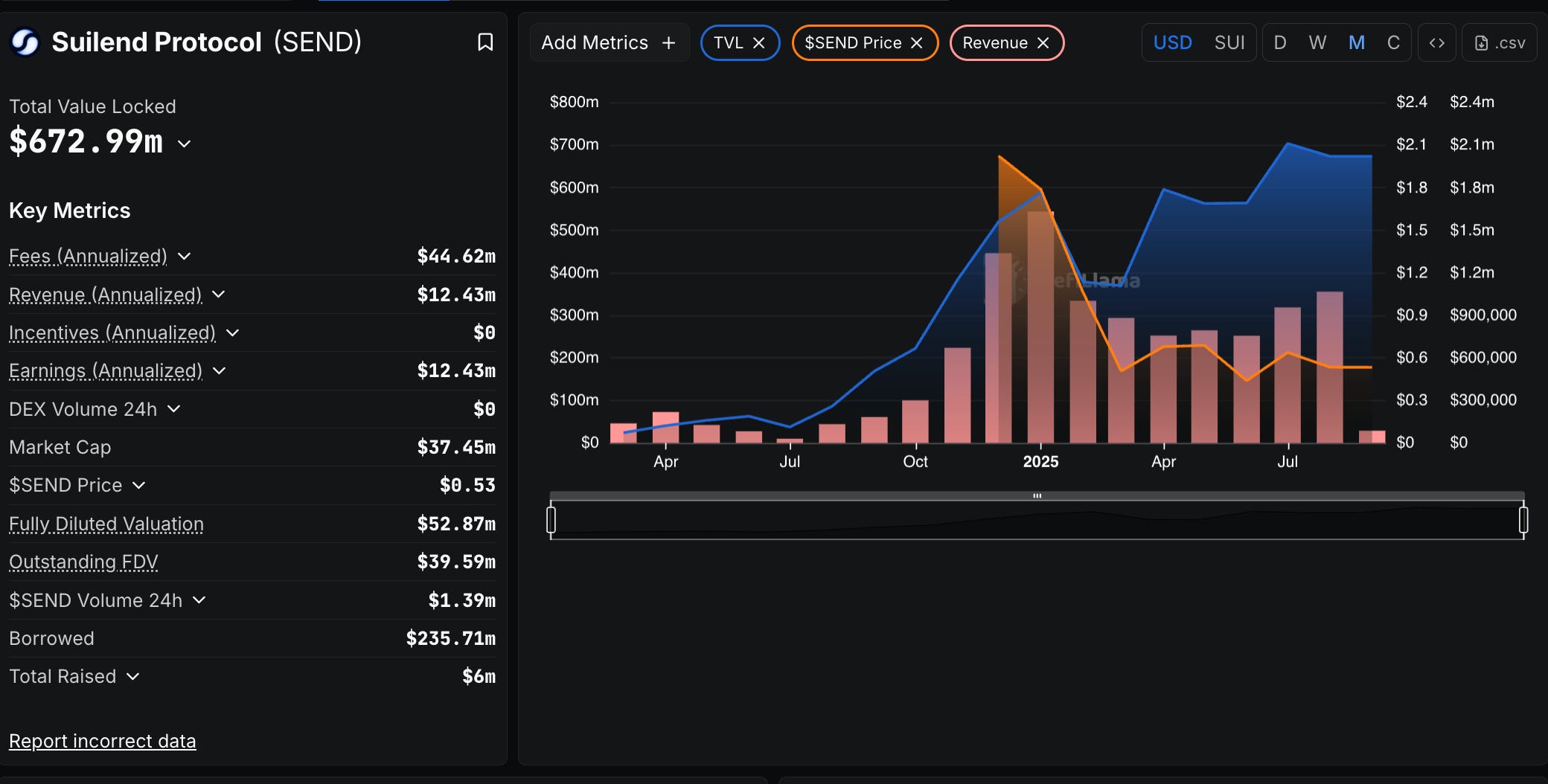Viewport: 1548px width, 784px height.
Task: Switch currency denomination to SUI
Action: [1229, 43]
